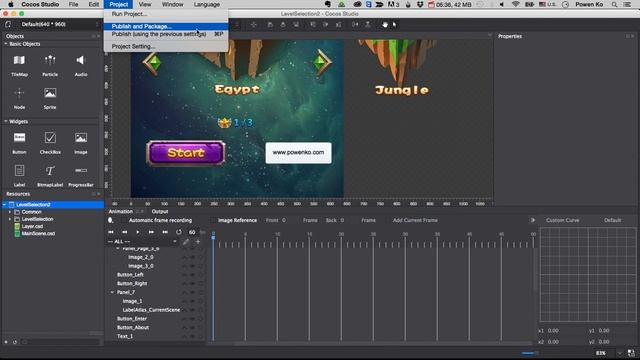Image resolution: width=640 pixels, height=360 pixels.
Task: Expand the Common folder
Action: (10, 212)
